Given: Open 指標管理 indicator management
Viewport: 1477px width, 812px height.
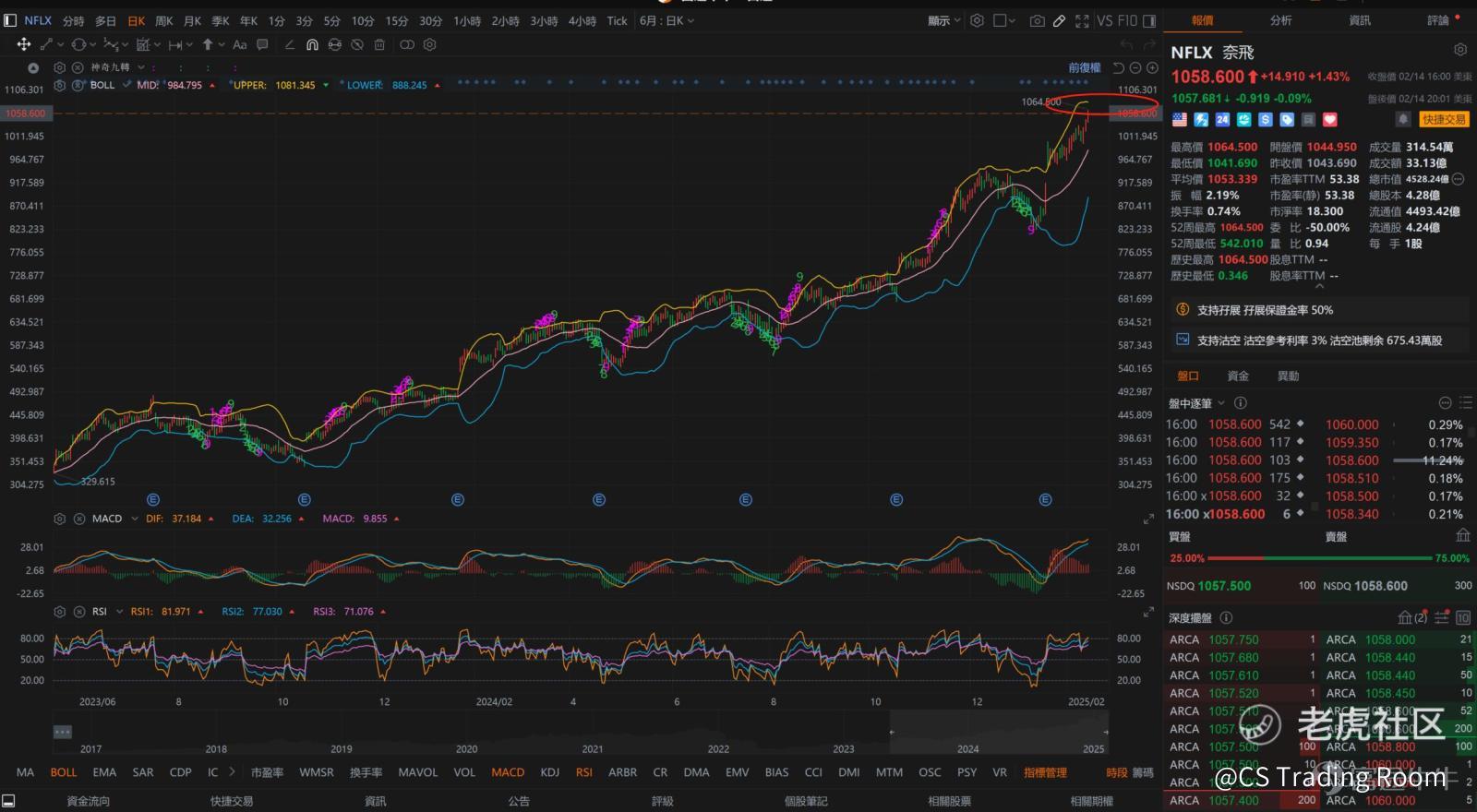Looking at the screenshot, I should point(1045,772).
